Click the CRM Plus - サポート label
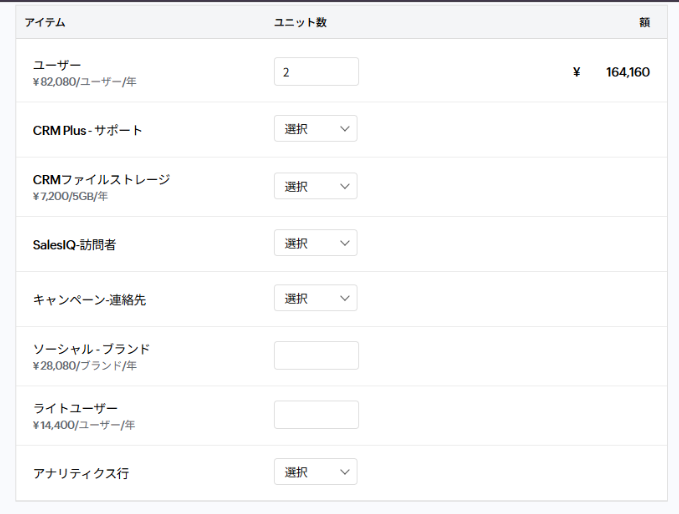Viewport: 679px width, 514px height. 88,130
